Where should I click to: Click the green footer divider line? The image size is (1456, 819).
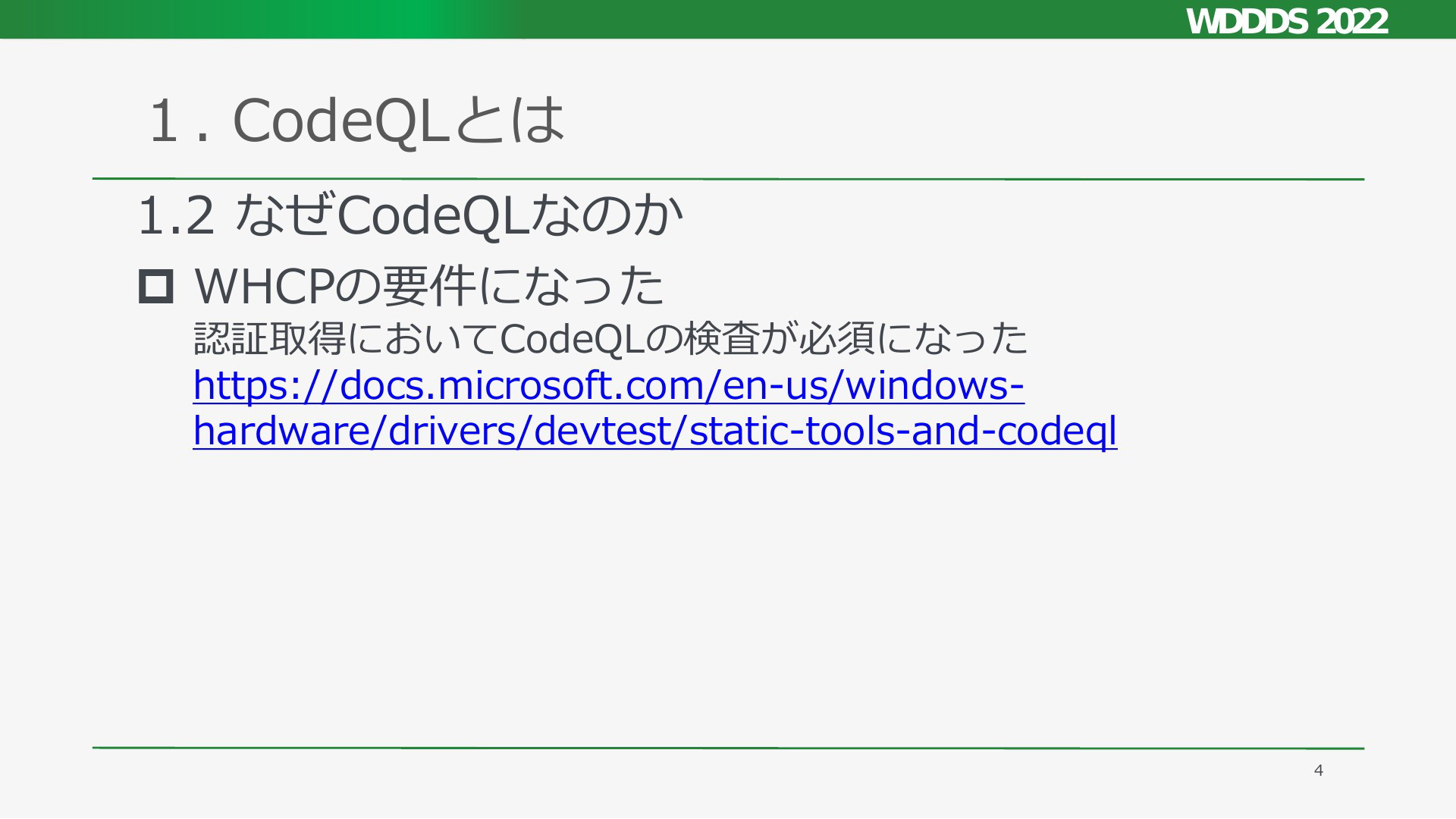click(728, 748)
